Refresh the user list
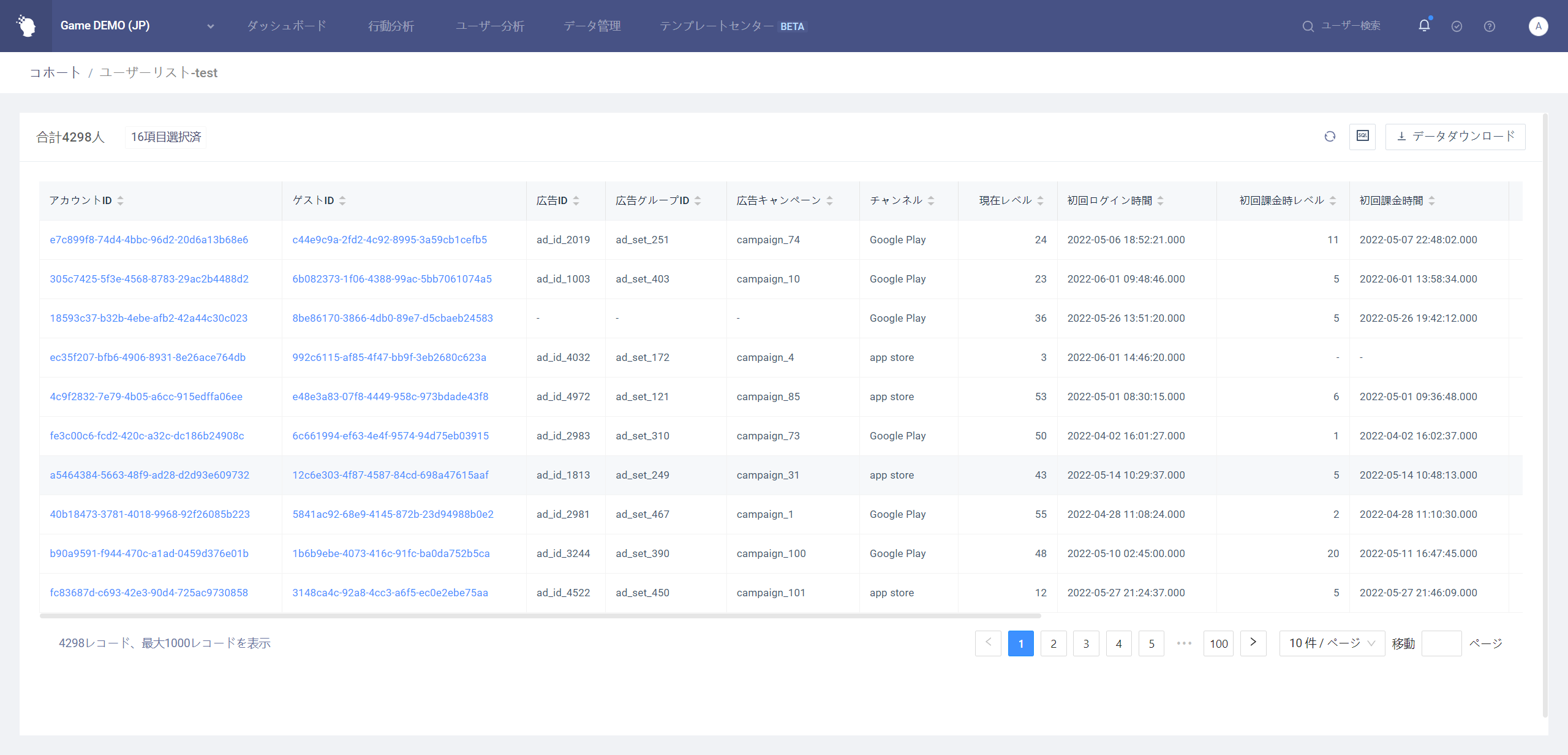The width and height of the screenshot is (1568, 755). click(x=1330, y=137)
